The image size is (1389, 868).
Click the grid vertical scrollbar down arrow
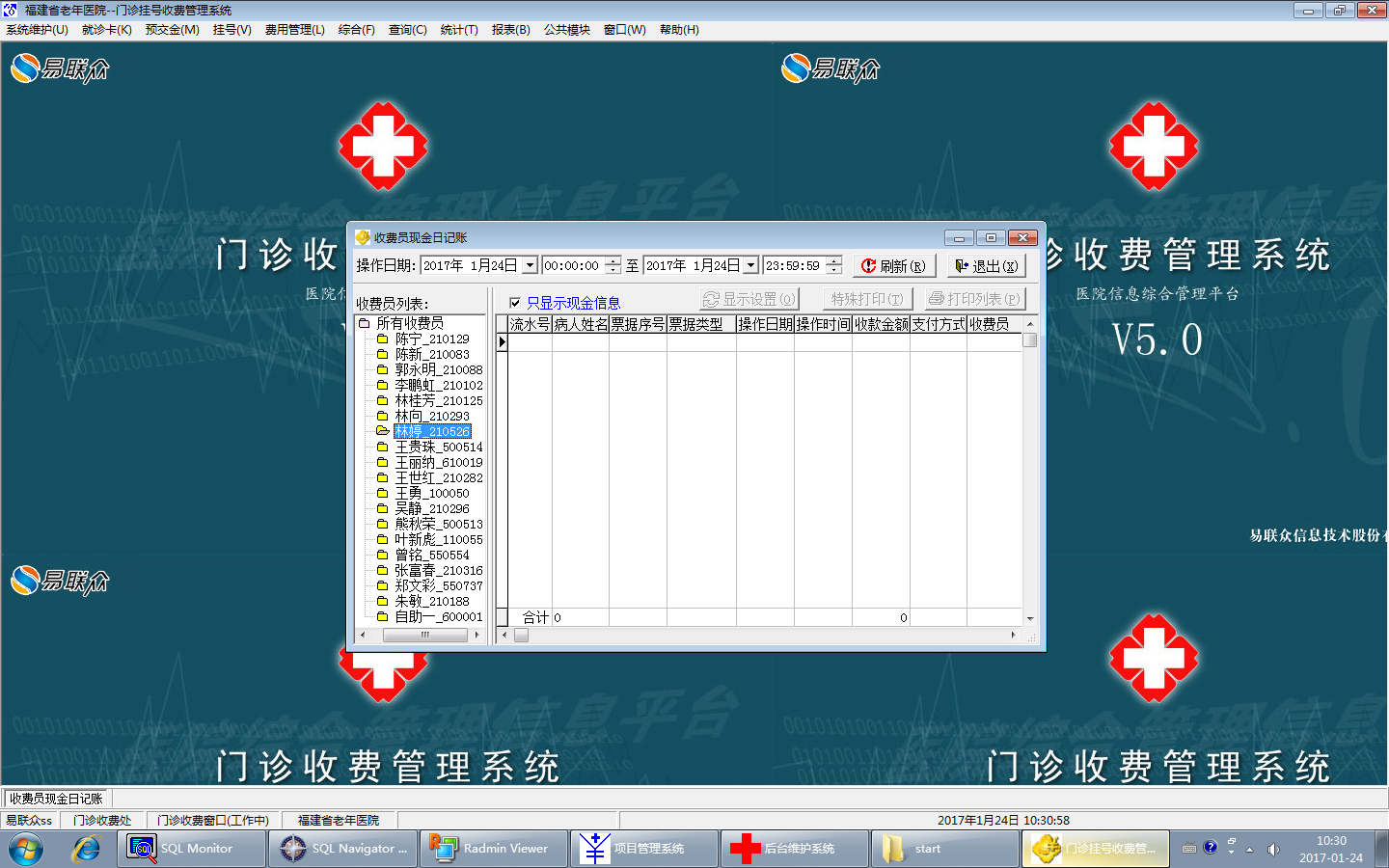click(1030, 618)
